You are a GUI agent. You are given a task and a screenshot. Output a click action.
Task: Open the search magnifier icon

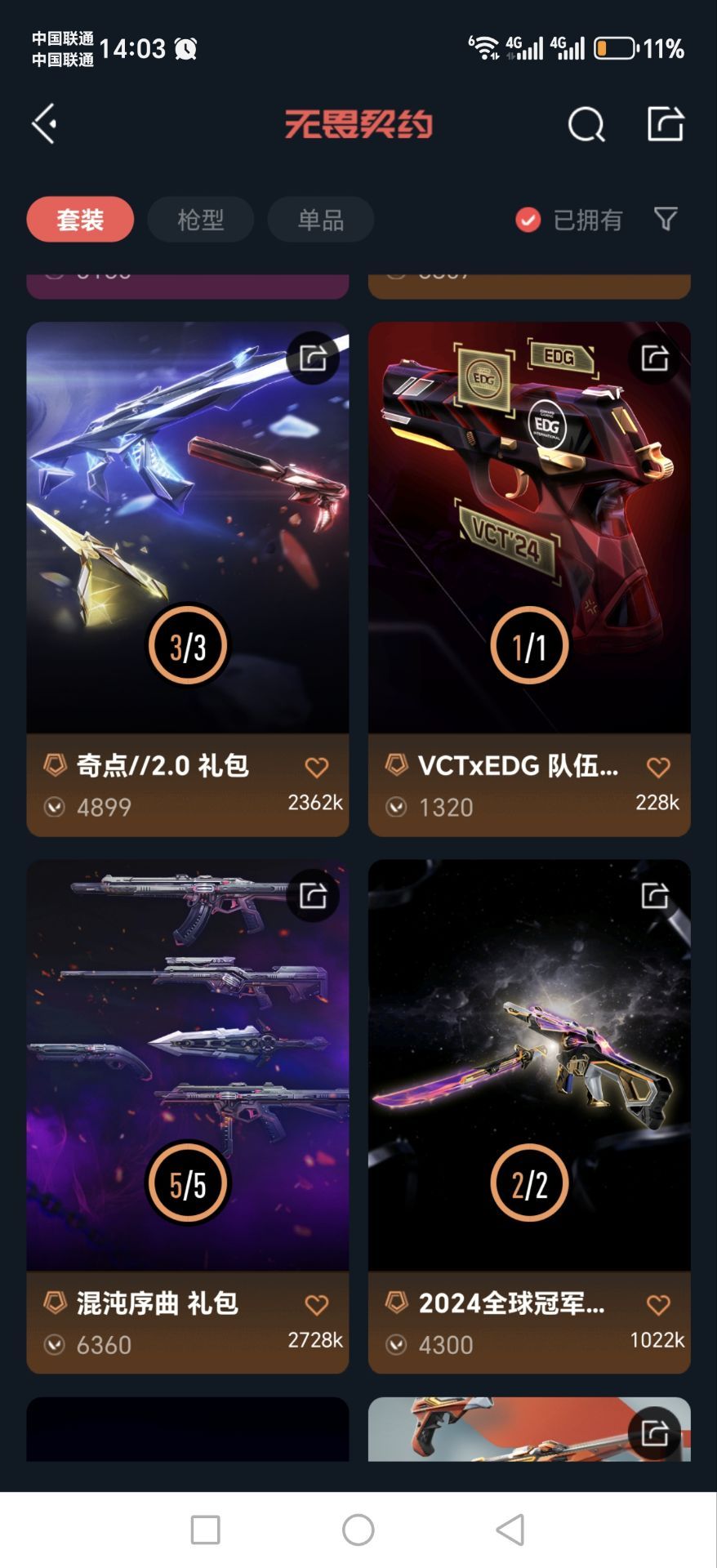(586, 124)
